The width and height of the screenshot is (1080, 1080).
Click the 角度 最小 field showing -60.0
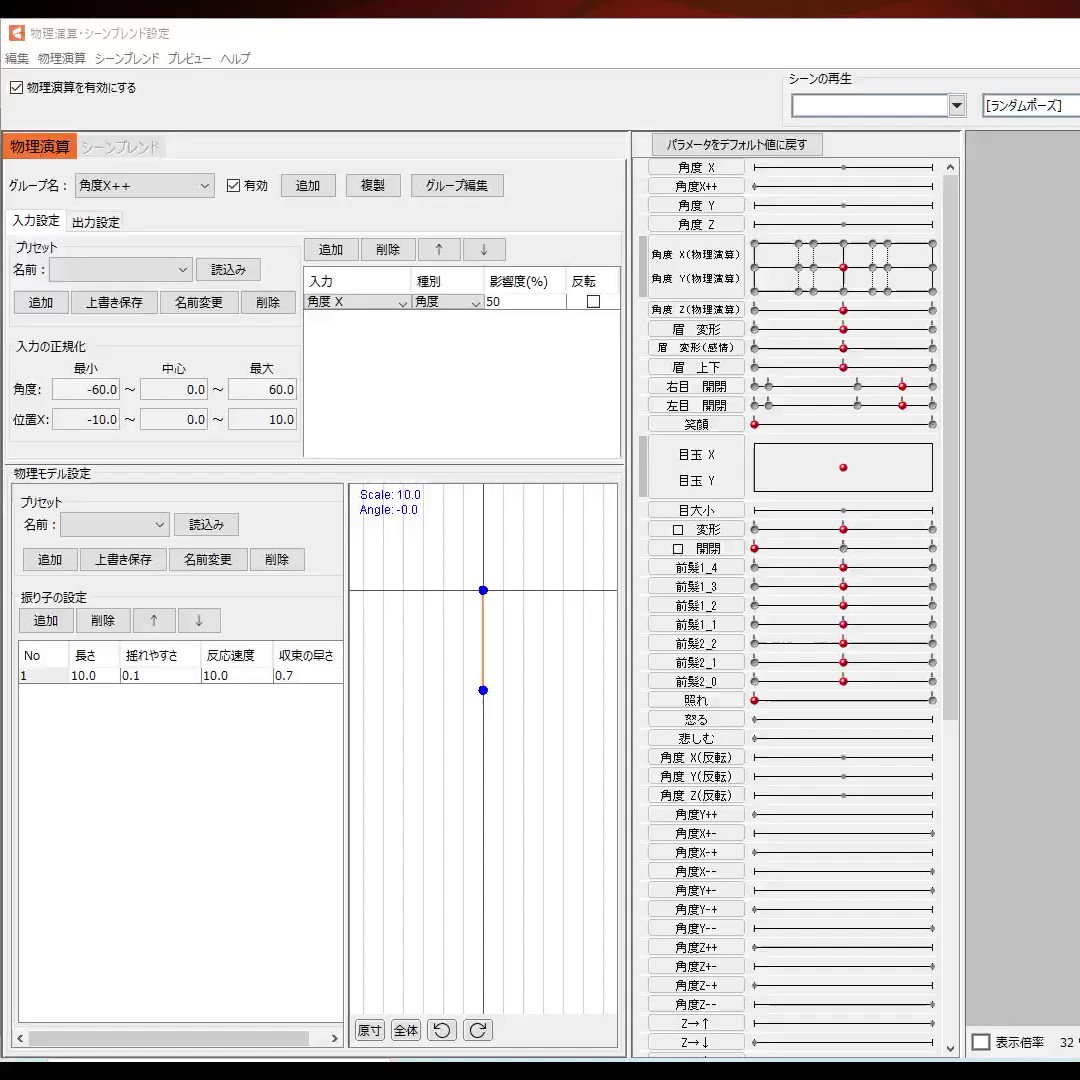click(x=86, y=389)
